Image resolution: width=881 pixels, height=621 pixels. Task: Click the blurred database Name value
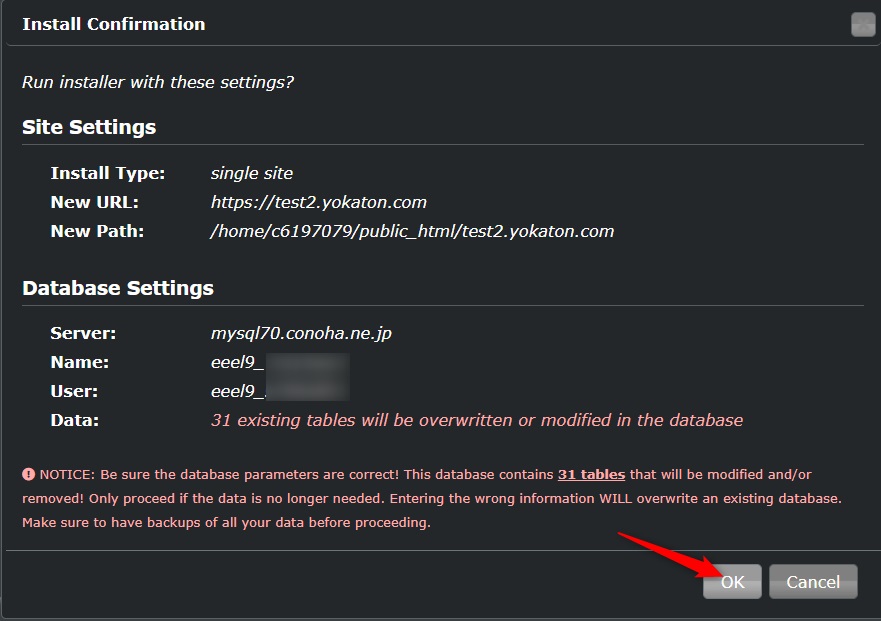pos(280,362)
